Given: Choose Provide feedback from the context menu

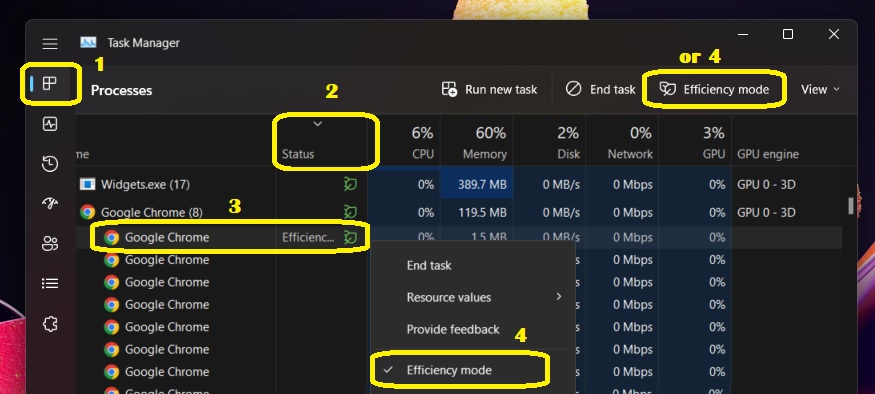Looking at the screenshot, I should point(472,329).
